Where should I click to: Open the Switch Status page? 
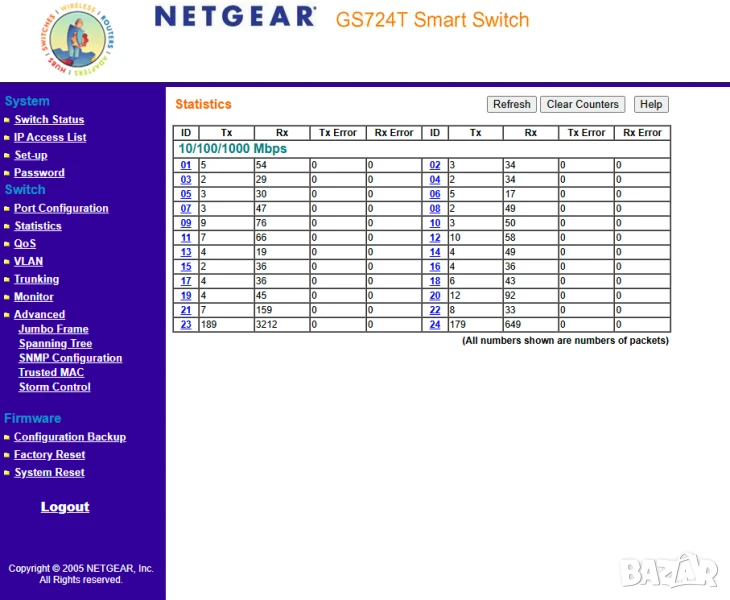coord(49,120)
